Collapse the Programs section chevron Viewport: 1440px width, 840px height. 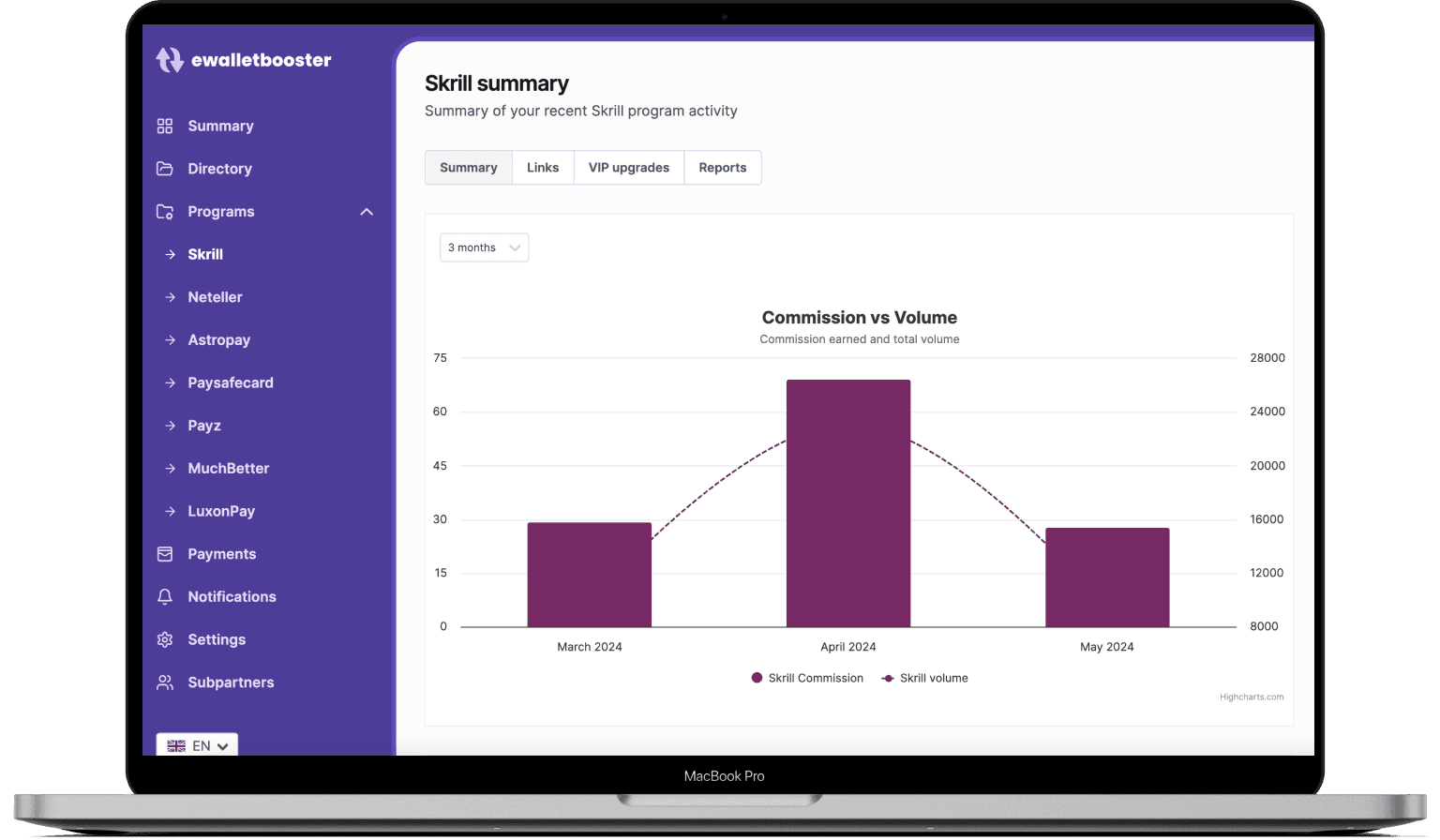pyautogui.click(x=367, y=212)
